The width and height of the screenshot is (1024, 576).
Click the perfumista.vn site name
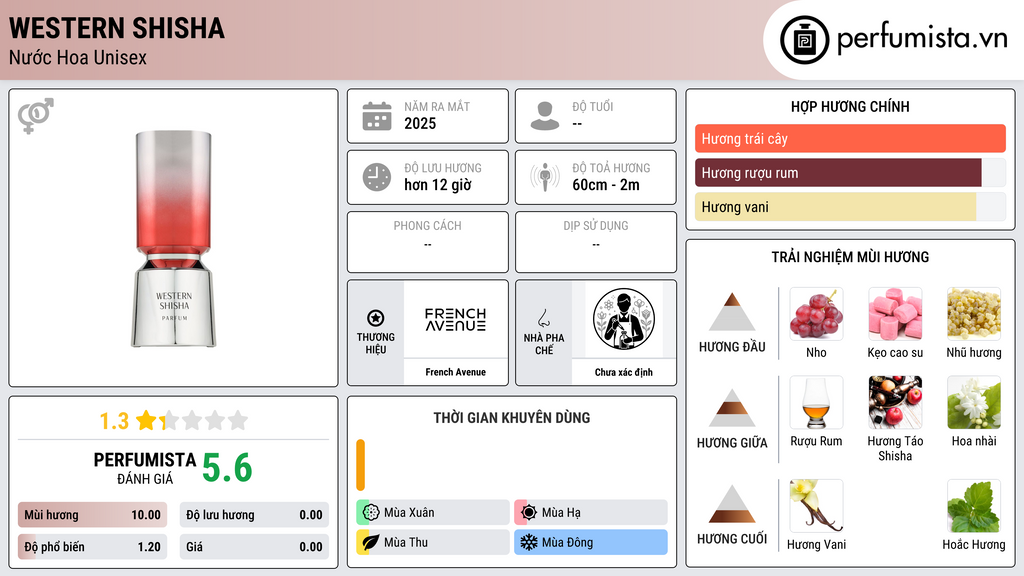(x=923, y=39)
